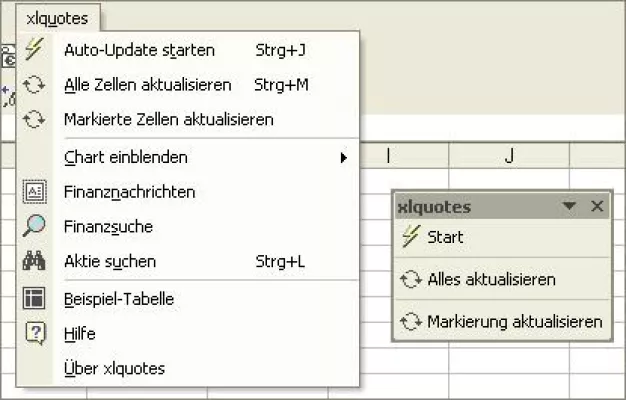Screen dimensions: 626x400
Task: Click the lightning Start icon in floating toolbar
Action: coord(410,238)
